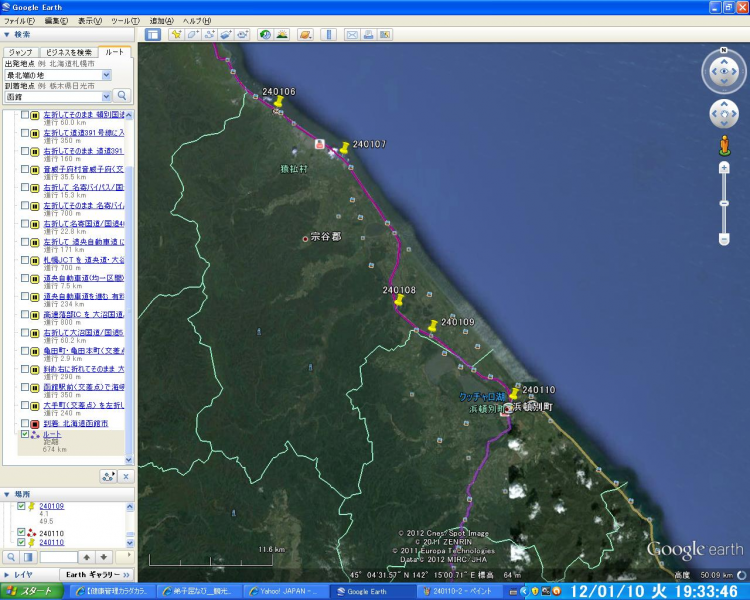Open the 240109 placemark link

[52, 506]
